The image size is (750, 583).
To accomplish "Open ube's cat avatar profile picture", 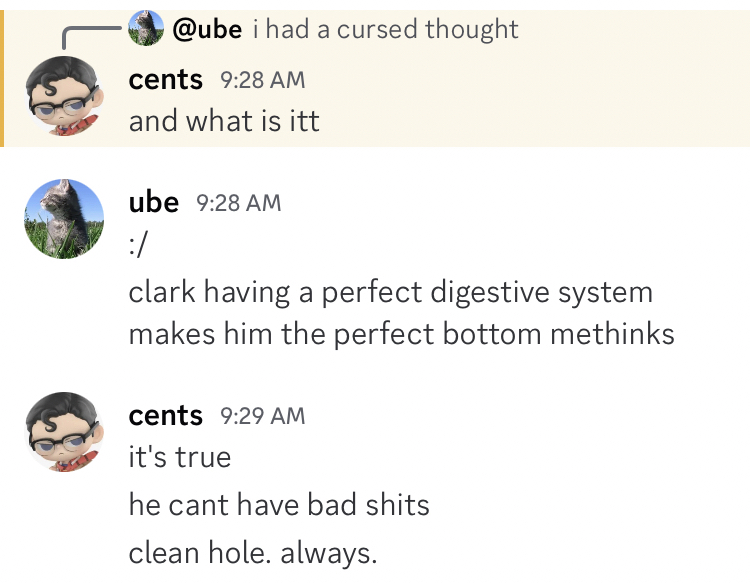I will (x=63, y=218).
